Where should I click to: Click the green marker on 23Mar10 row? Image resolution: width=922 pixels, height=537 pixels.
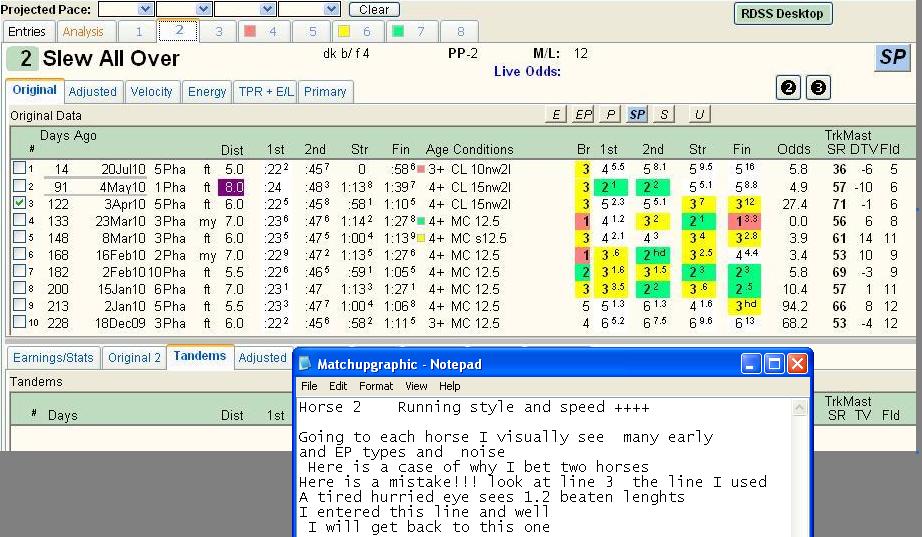[x=421, y=221]
